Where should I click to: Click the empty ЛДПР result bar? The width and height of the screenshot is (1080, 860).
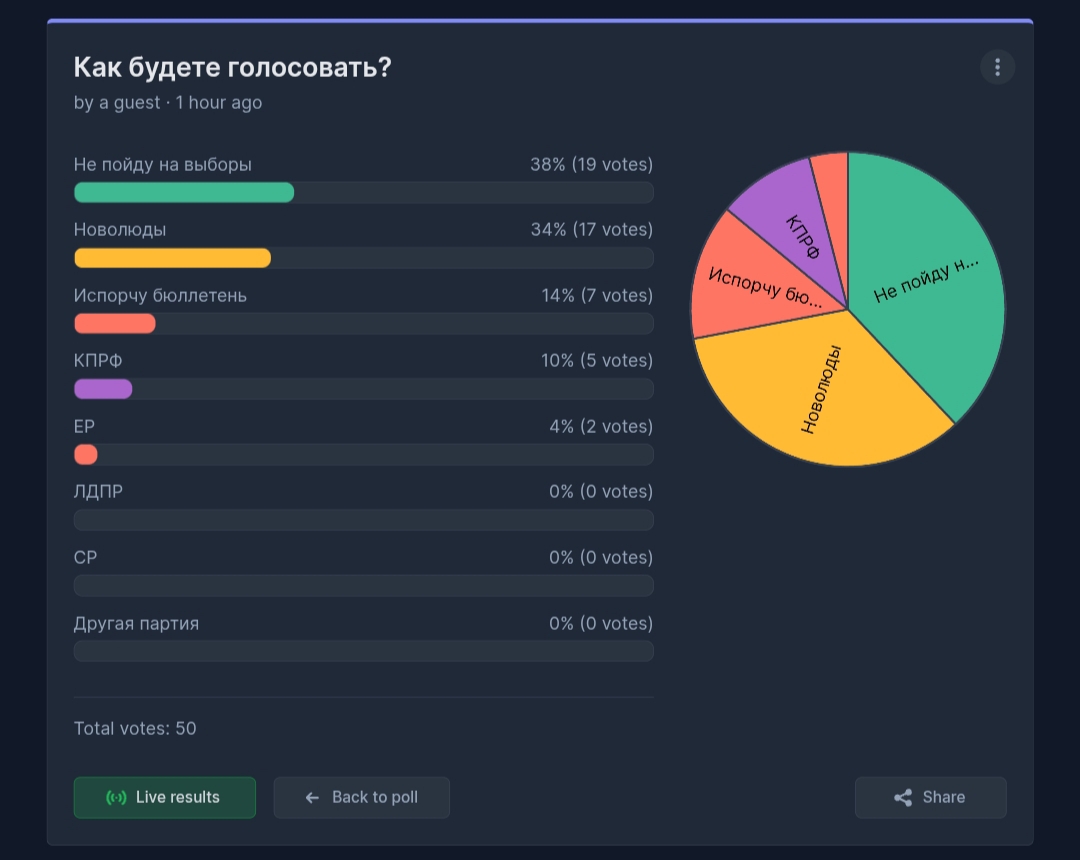(364, 520)
